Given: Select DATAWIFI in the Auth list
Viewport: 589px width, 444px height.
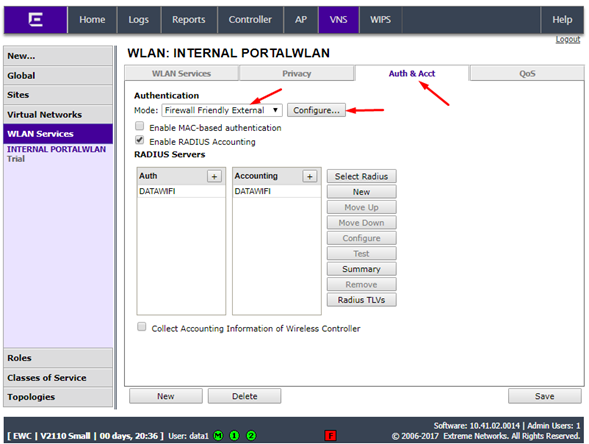Looking at the screenshot, I should click(181, 191).
